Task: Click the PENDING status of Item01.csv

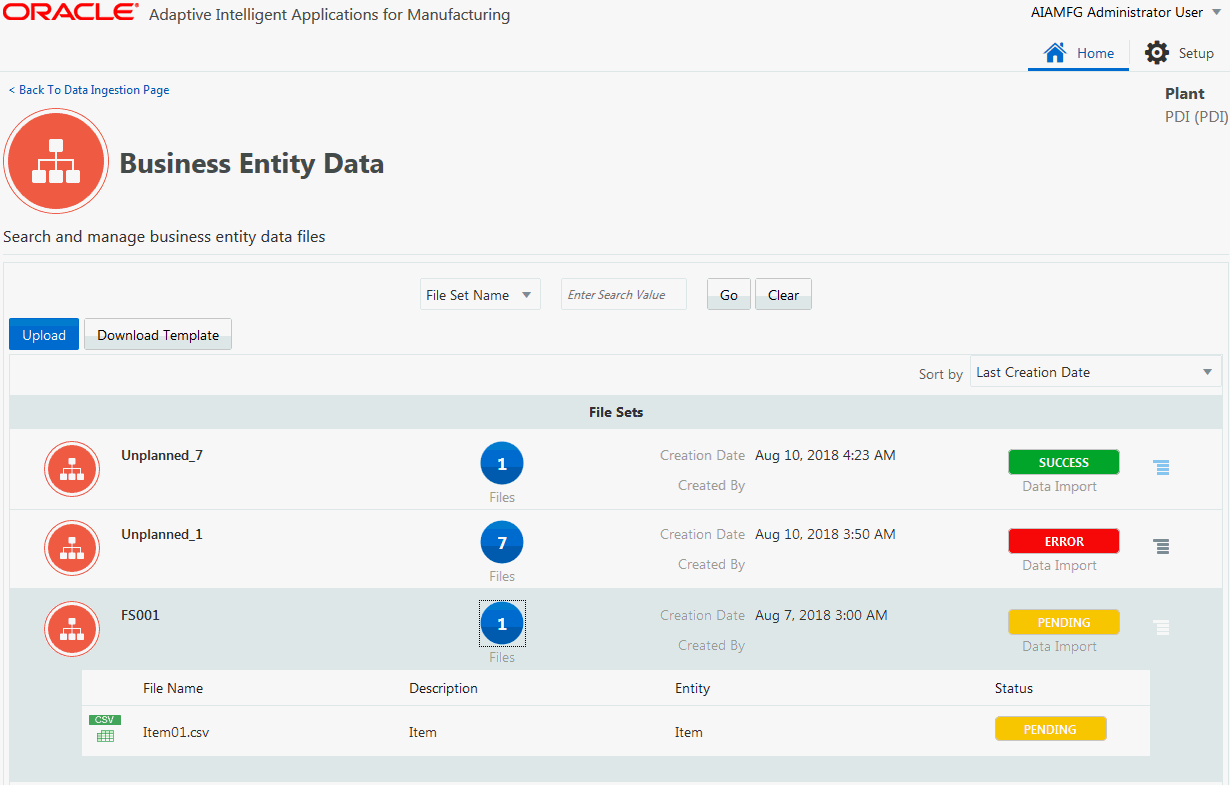Action: [1050, 729]
